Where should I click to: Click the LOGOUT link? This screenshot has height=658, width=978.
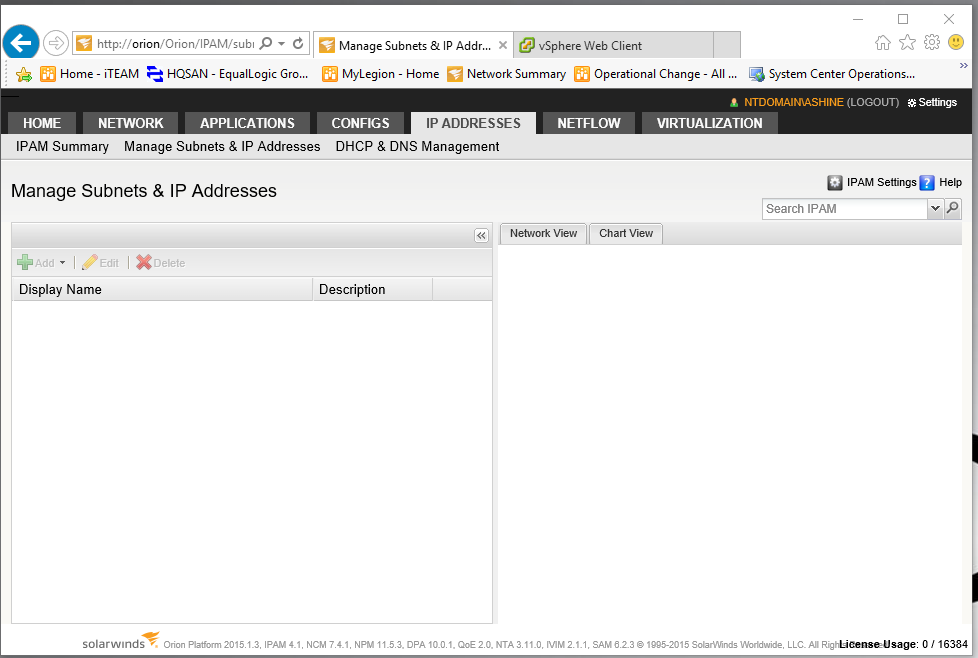[873, 102]
